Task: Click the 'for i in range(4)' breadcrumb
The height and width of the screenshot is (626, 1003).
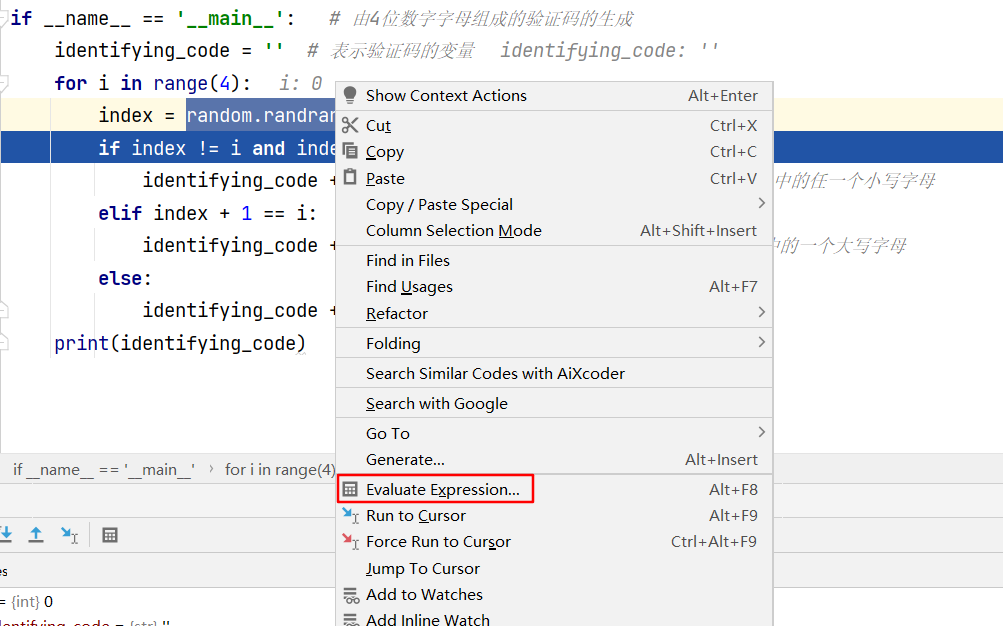Action: [280, 469]
